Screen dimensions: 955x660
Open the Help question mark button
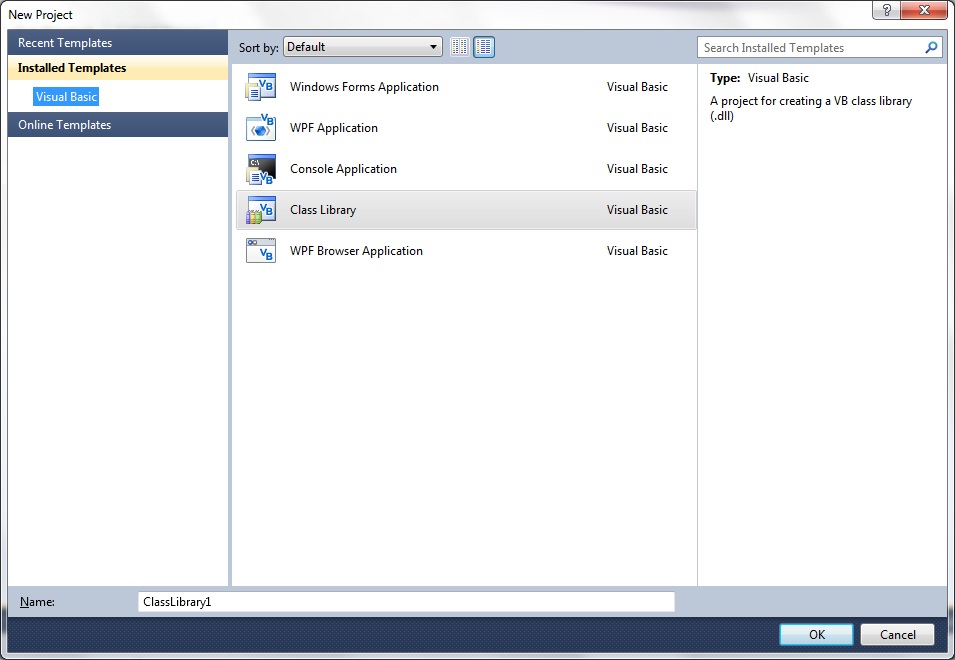[886, 10]
